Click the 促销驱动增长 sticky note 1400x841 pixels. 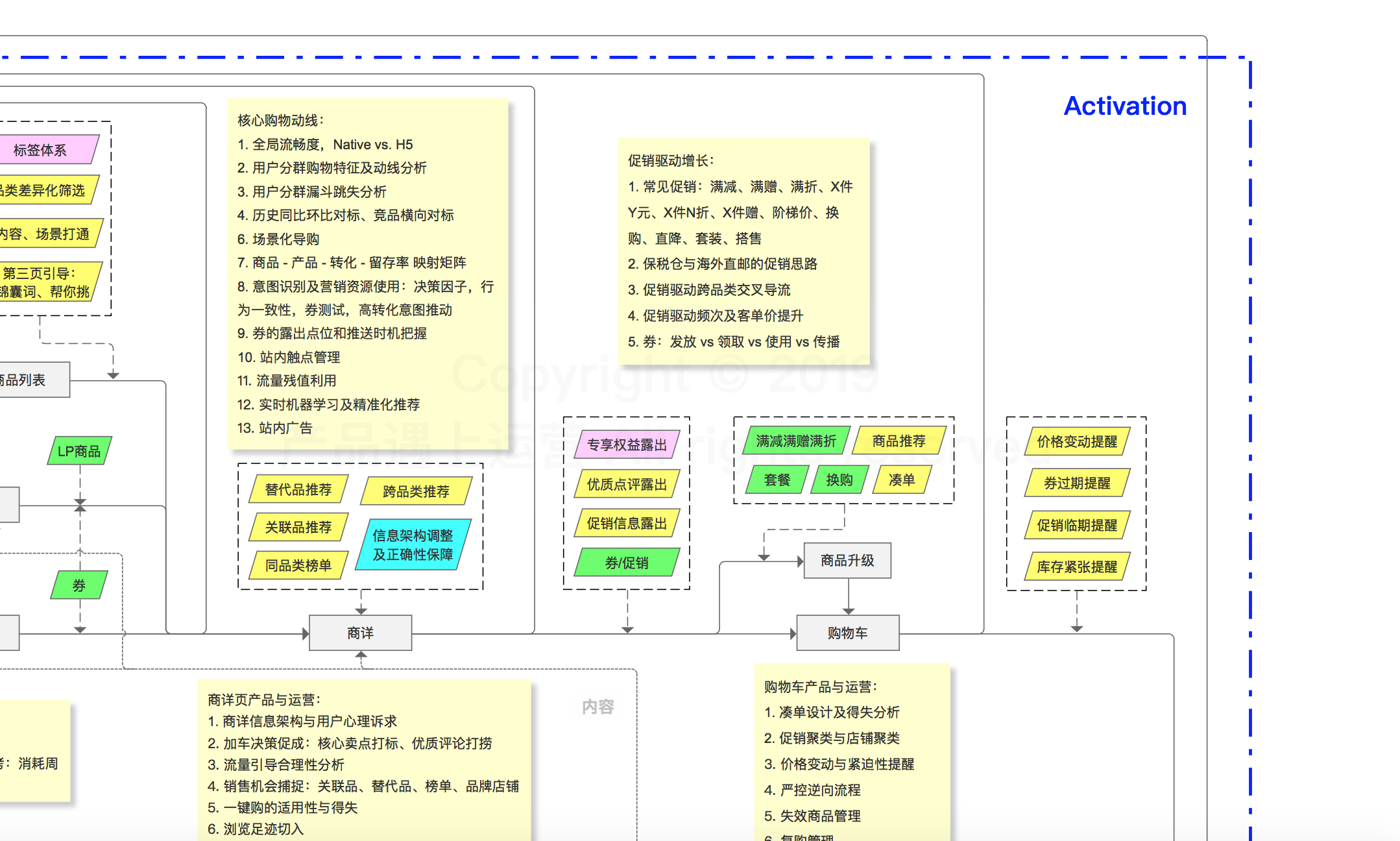pyautogui.click(x=743, y=251)
